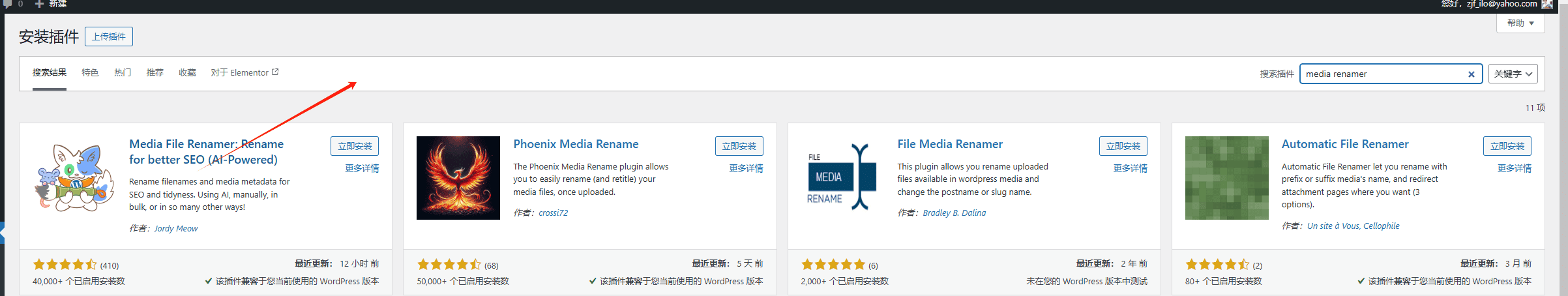Click the Media File Renamer plugin thumbnail

(x=74, y=178)
